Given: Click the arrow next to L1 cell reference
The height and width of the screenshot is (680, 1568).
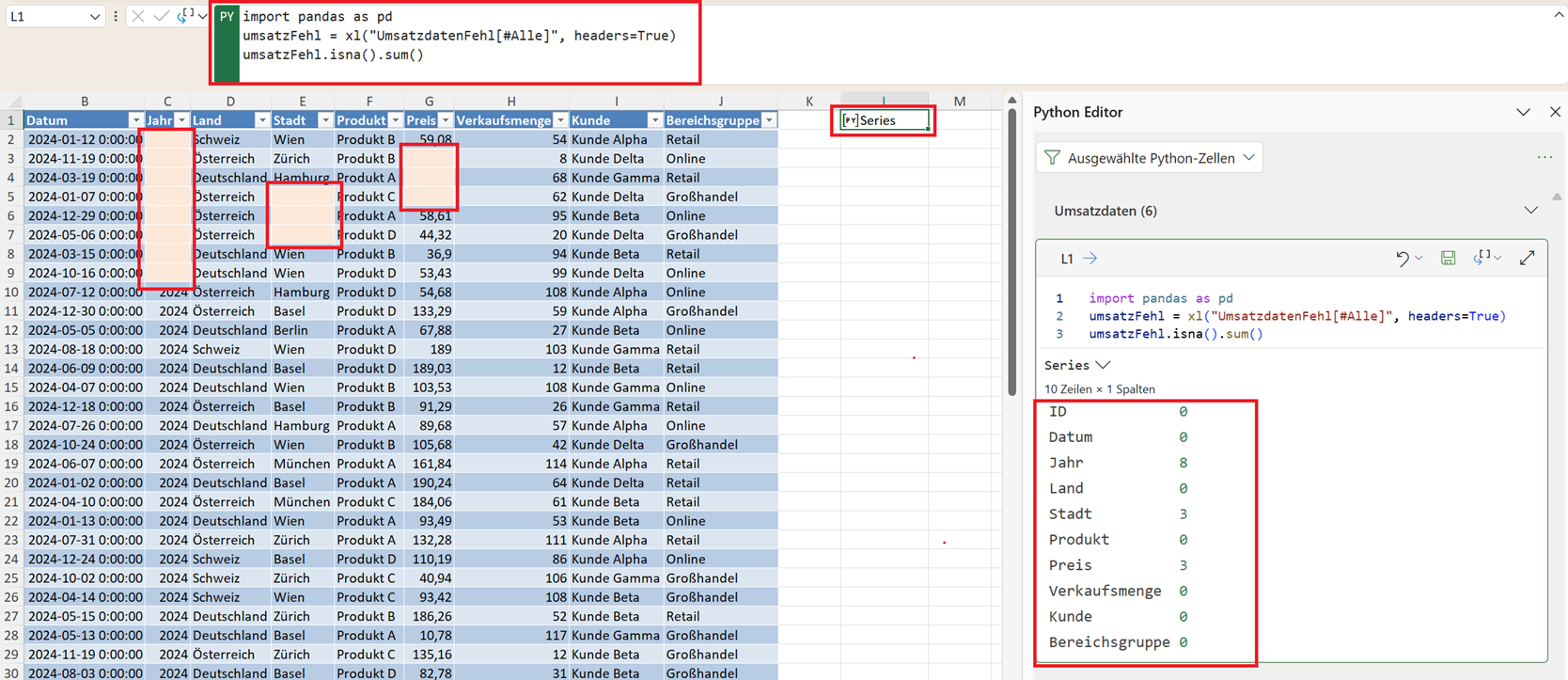Looking at the screenshot, I should 1090,259.
